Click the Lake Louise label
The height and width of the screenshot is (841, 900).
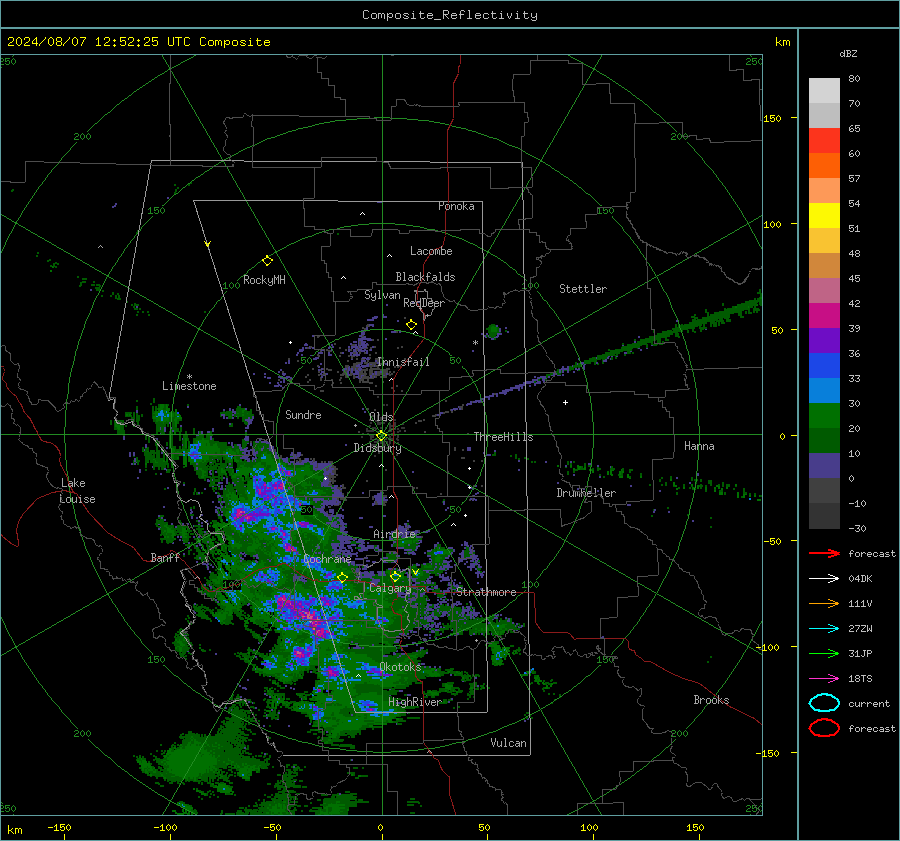77,491
